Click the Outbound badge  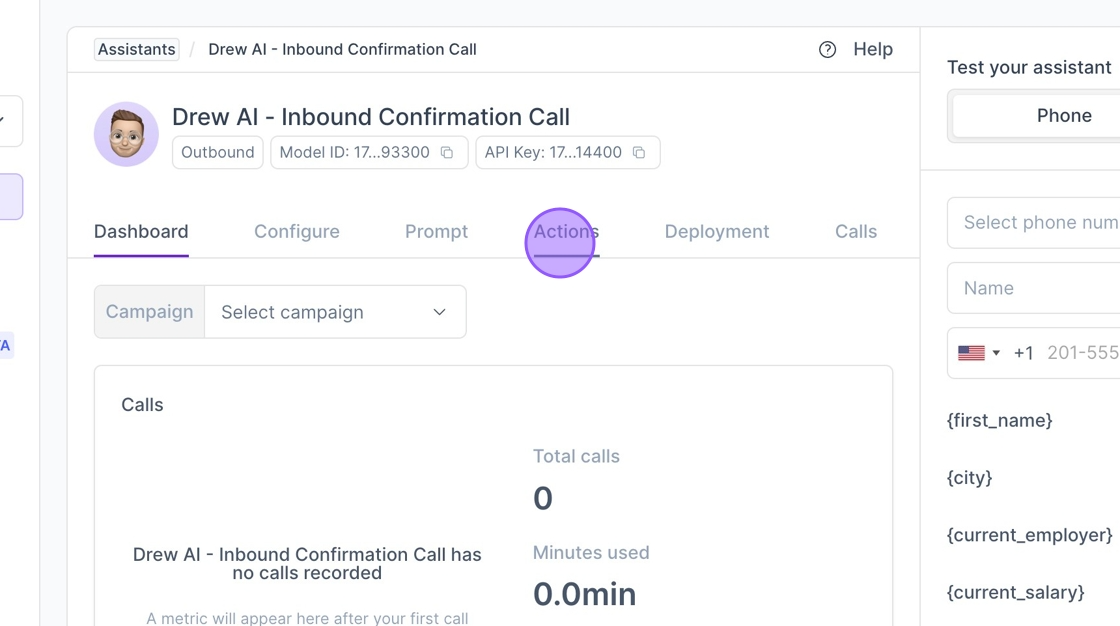click(218, 152)
